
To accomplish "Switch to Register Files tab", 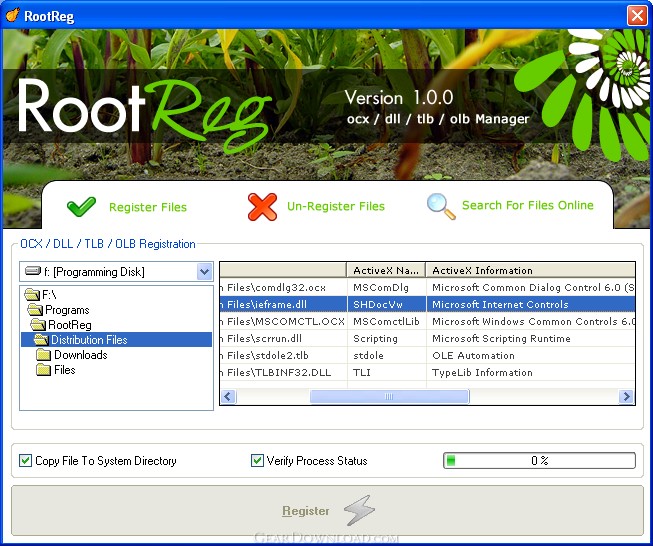I will [127, 207].
